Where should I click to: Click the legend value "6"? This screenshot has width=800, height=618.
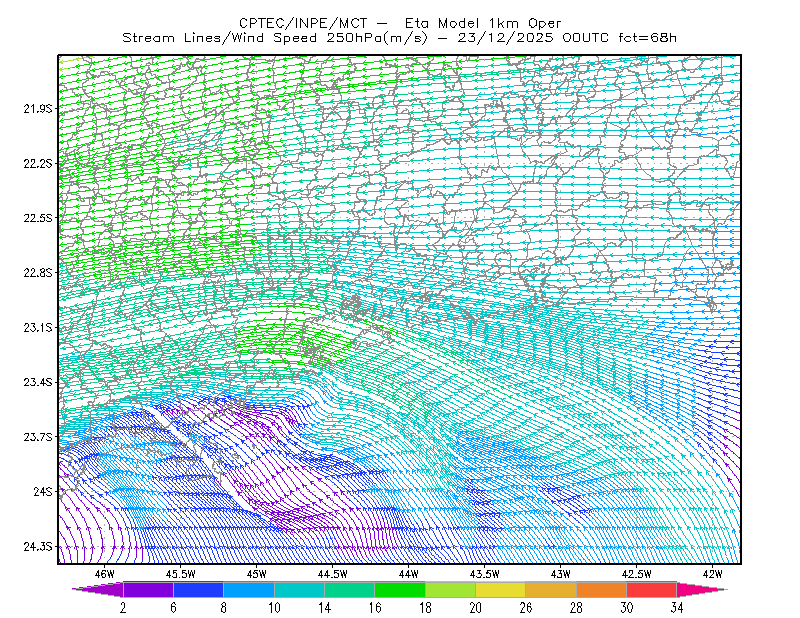coord(173,608)
